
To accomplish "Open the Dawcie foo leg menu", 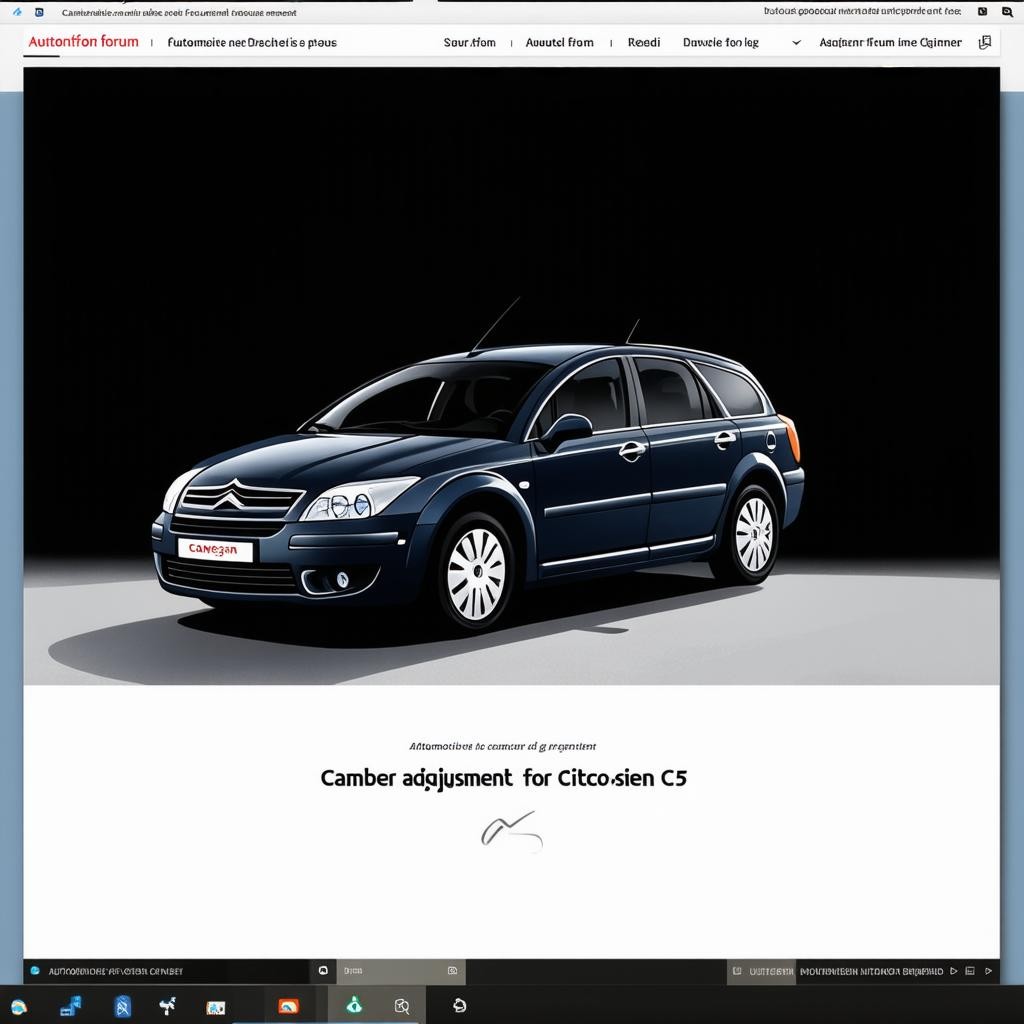I will tap(721, 42).
